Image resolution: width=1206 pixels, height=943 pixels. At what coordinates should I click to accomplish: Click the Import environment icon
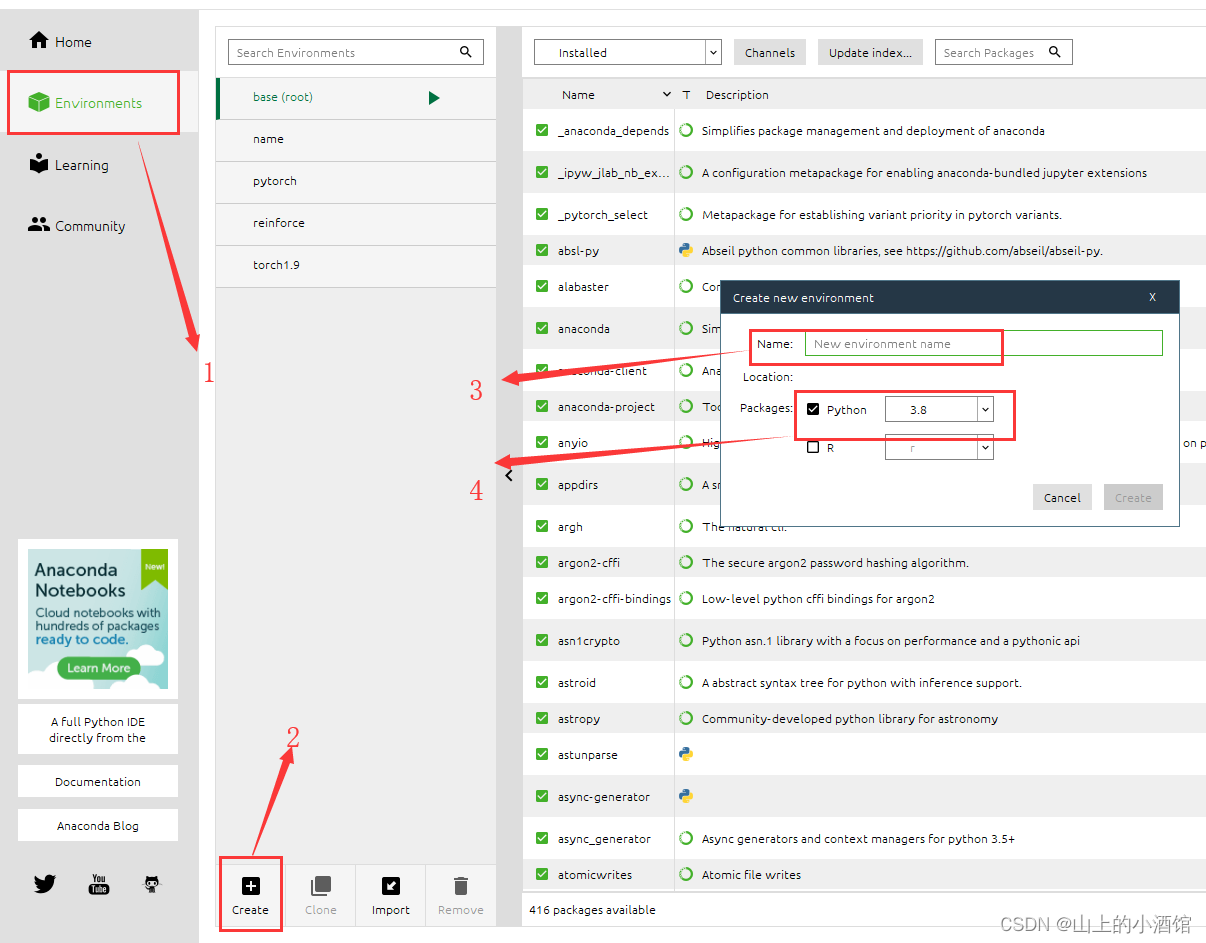coord(391,885)
